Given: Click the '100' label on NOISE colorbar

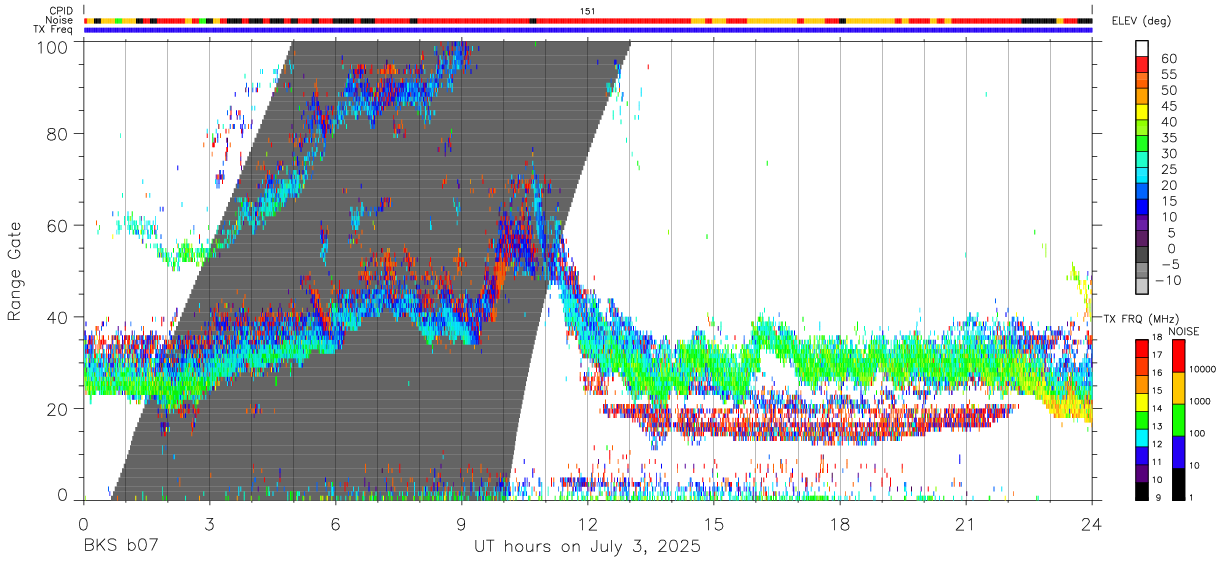Looking at the screenshot, I should coord(1198,433).
